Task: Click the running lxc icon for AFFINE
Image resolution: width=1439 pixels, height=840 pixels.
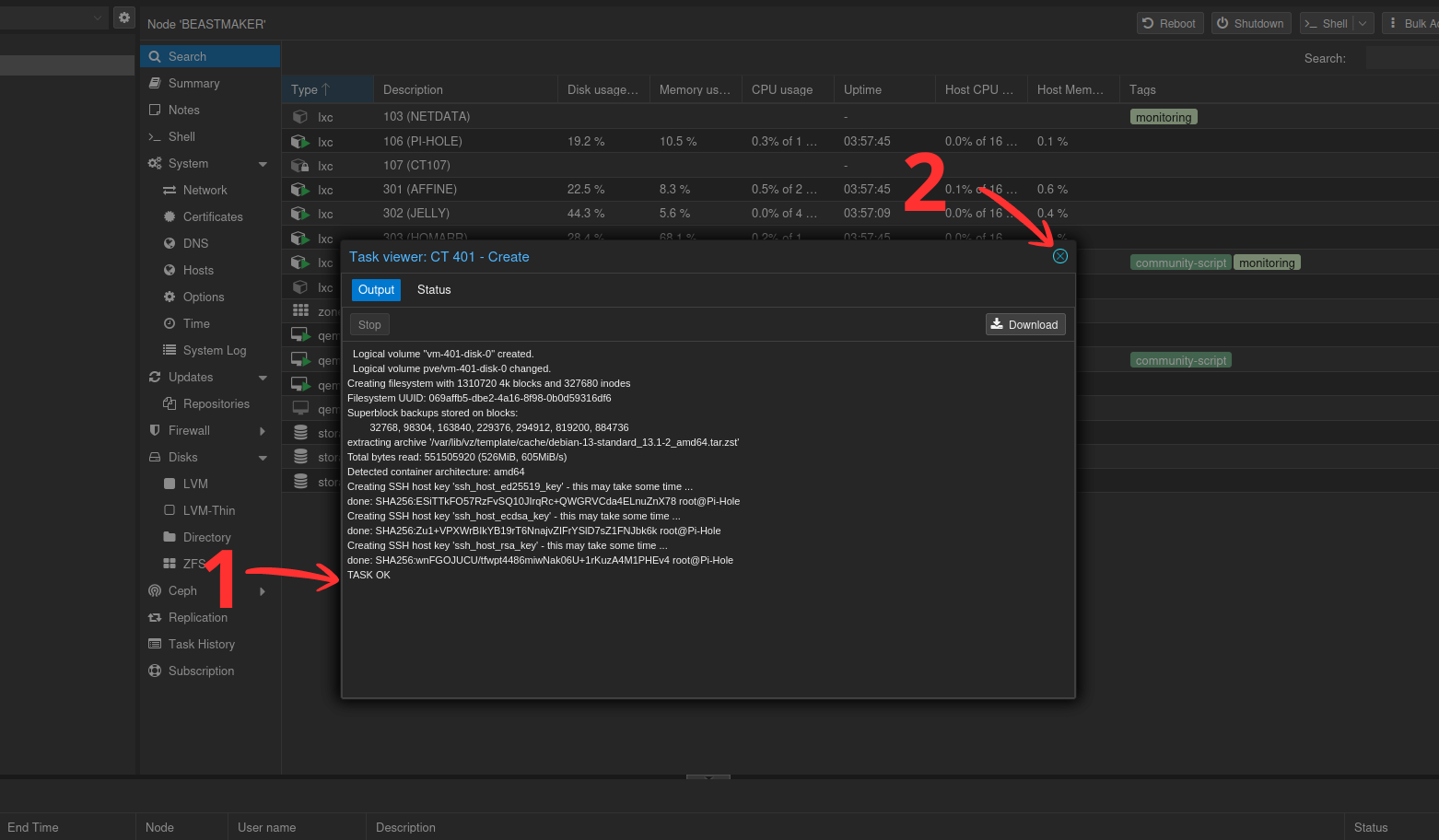Action: (299, 189)
